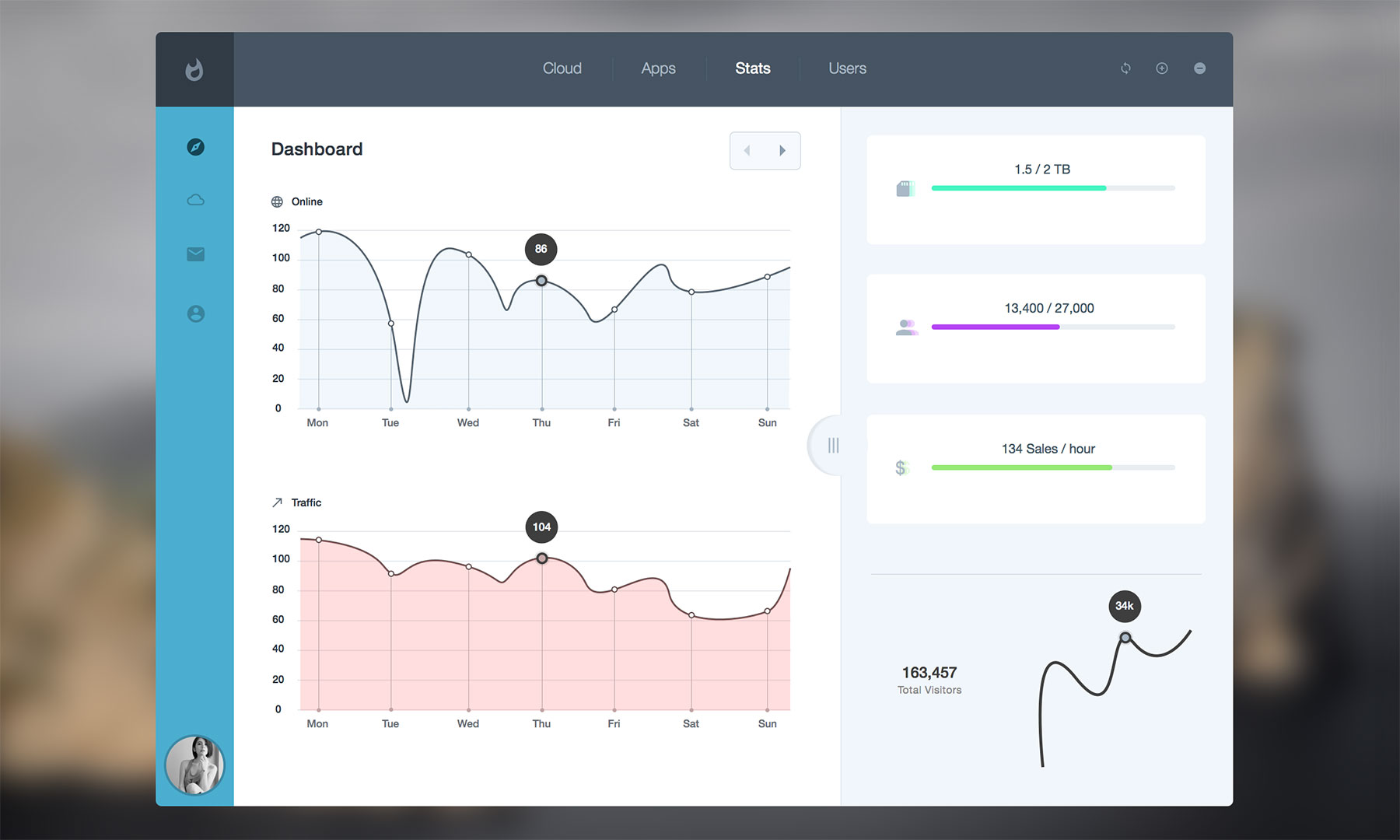Click the right arrow navigation control near Dashboard
The width and height of the screenshot is (1400, 840).
pos(783,150)
